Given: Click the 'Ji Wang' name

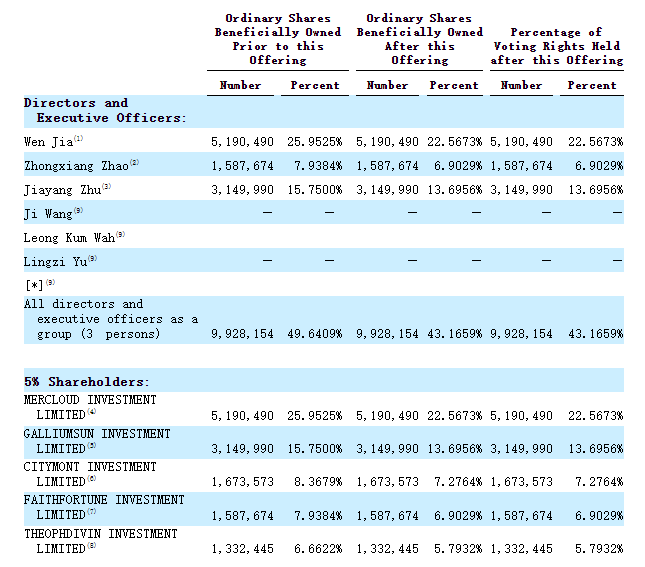Looking at the screenshot, I should click(48, 214).
